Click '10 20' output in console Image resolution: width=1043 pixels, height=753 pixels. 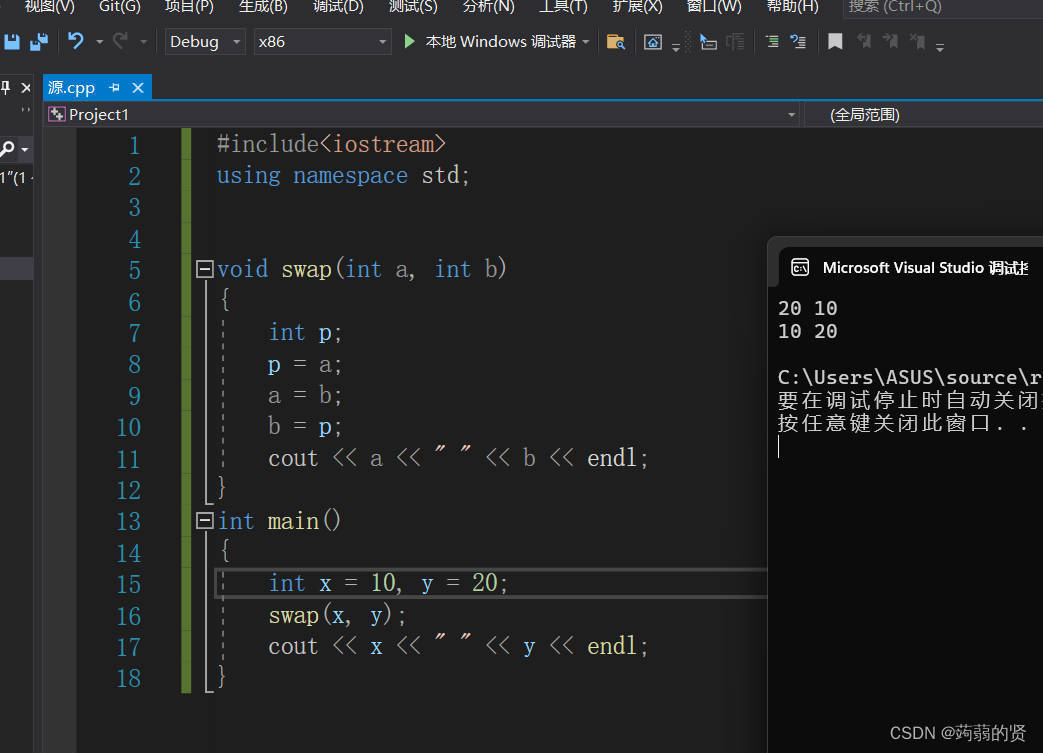click(808, 331)
